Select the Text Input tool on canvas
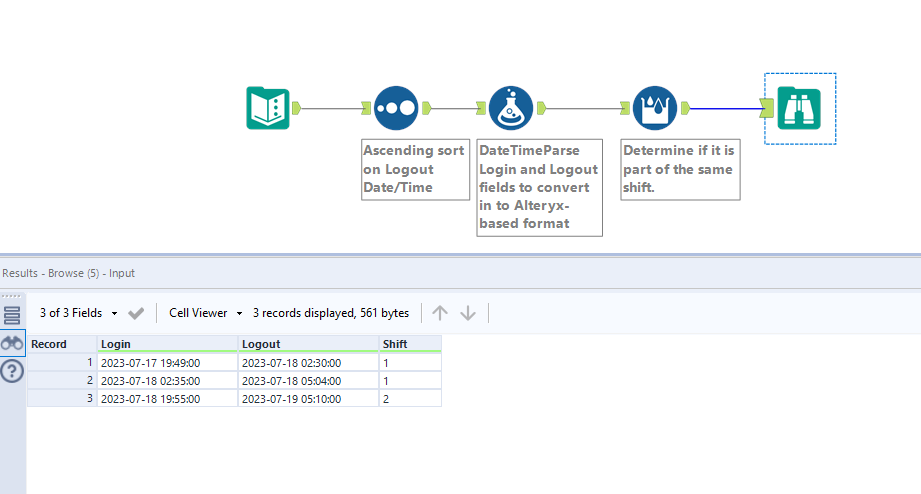The width and height of the screenshot is (921, 494). pos(268,108)
